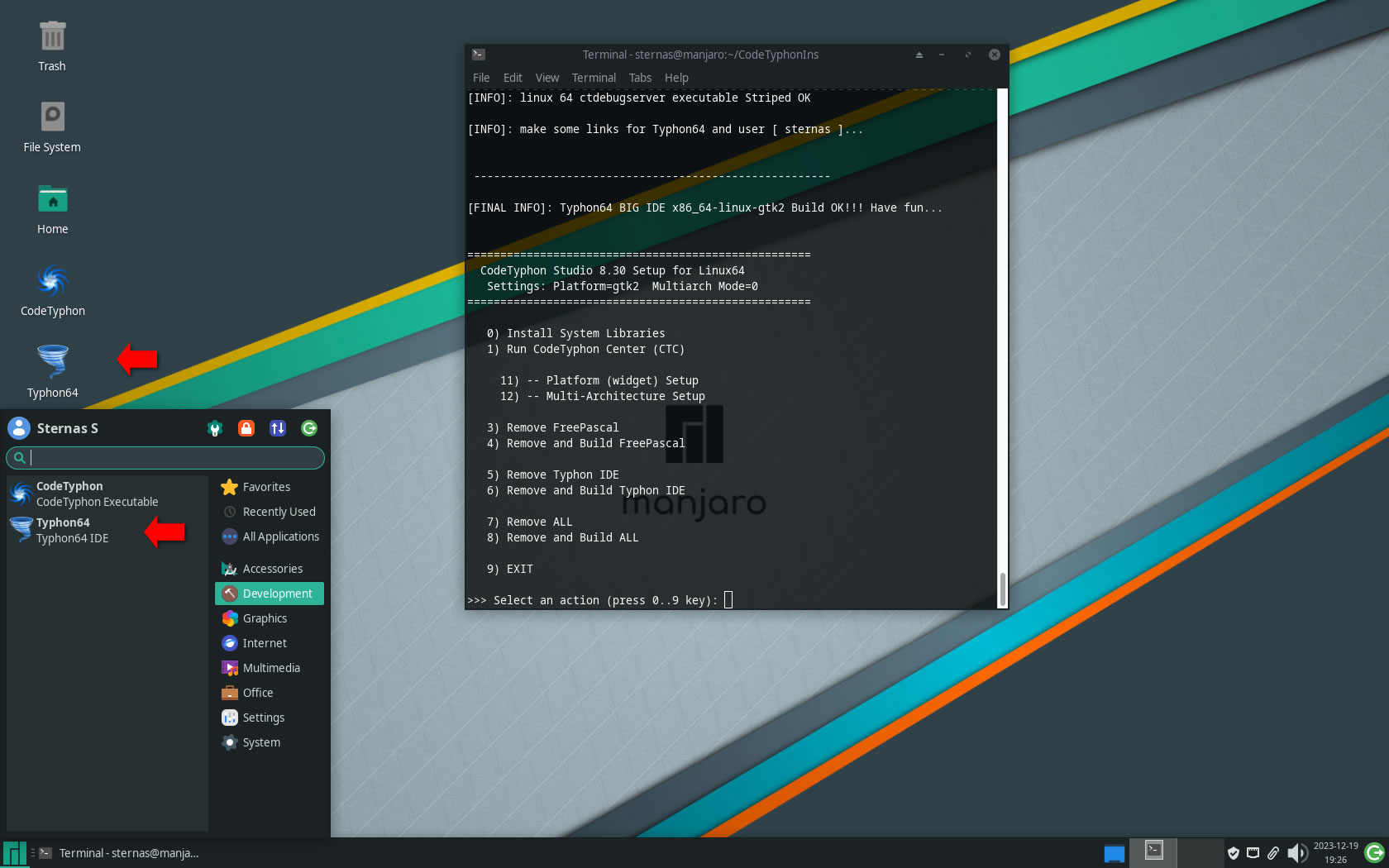Click Terminal taskbar window button
Screen dimensions: 1389x868
(x=119, y=853)
